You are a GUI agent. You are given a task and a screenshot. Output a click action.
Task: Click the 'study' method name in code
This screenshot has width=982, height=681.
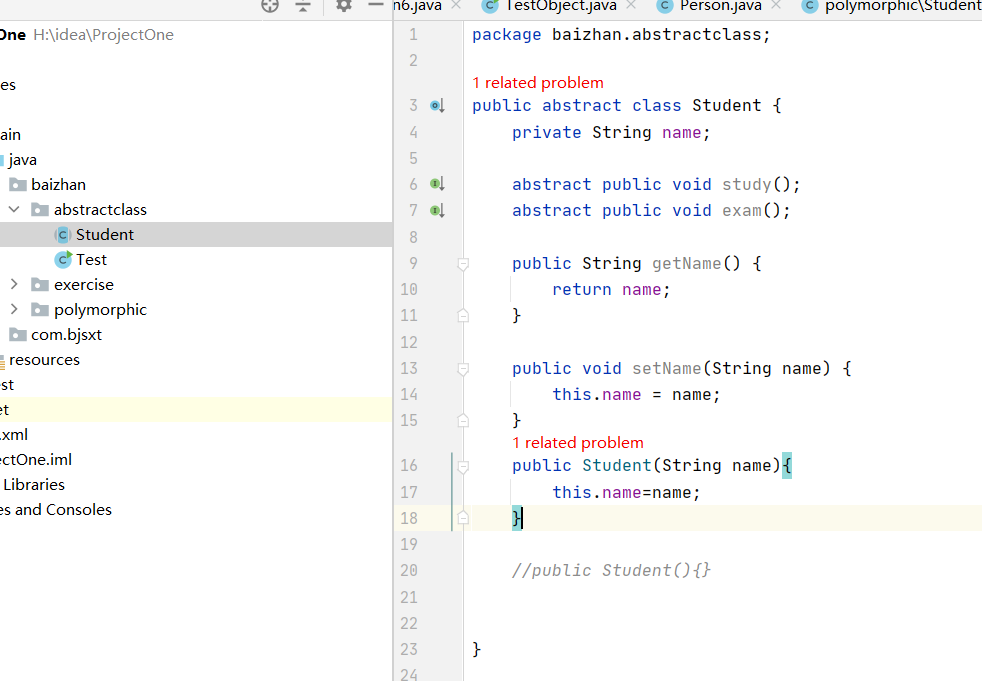tap(747, 185)
